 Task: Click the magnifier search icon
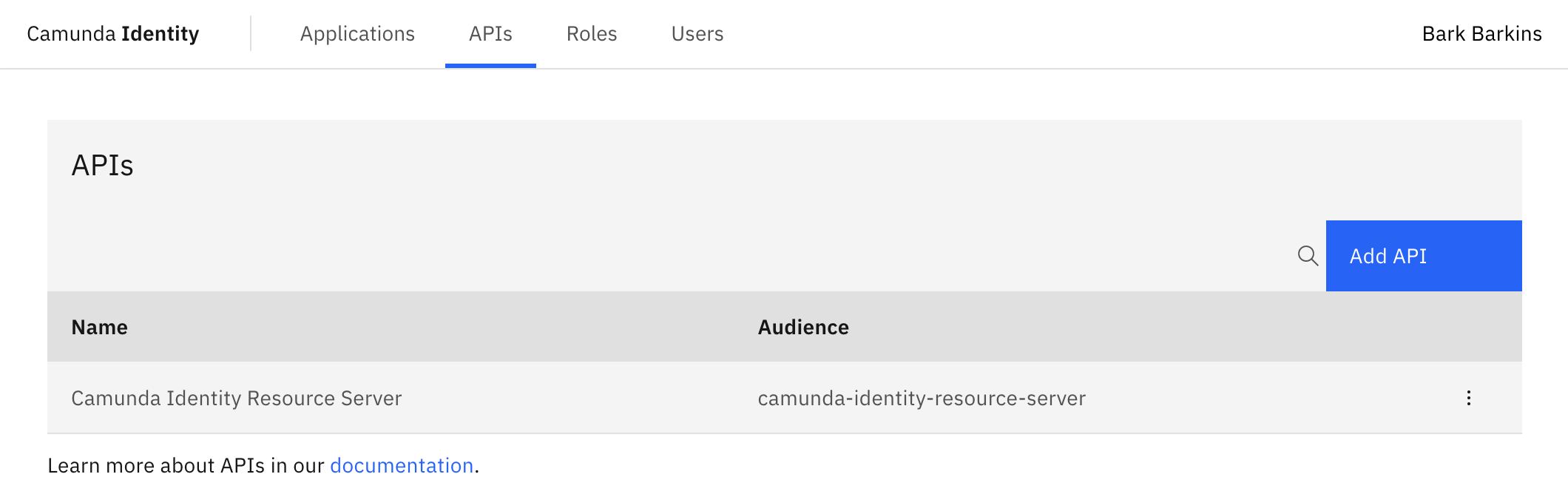(x=1308, y=256)
